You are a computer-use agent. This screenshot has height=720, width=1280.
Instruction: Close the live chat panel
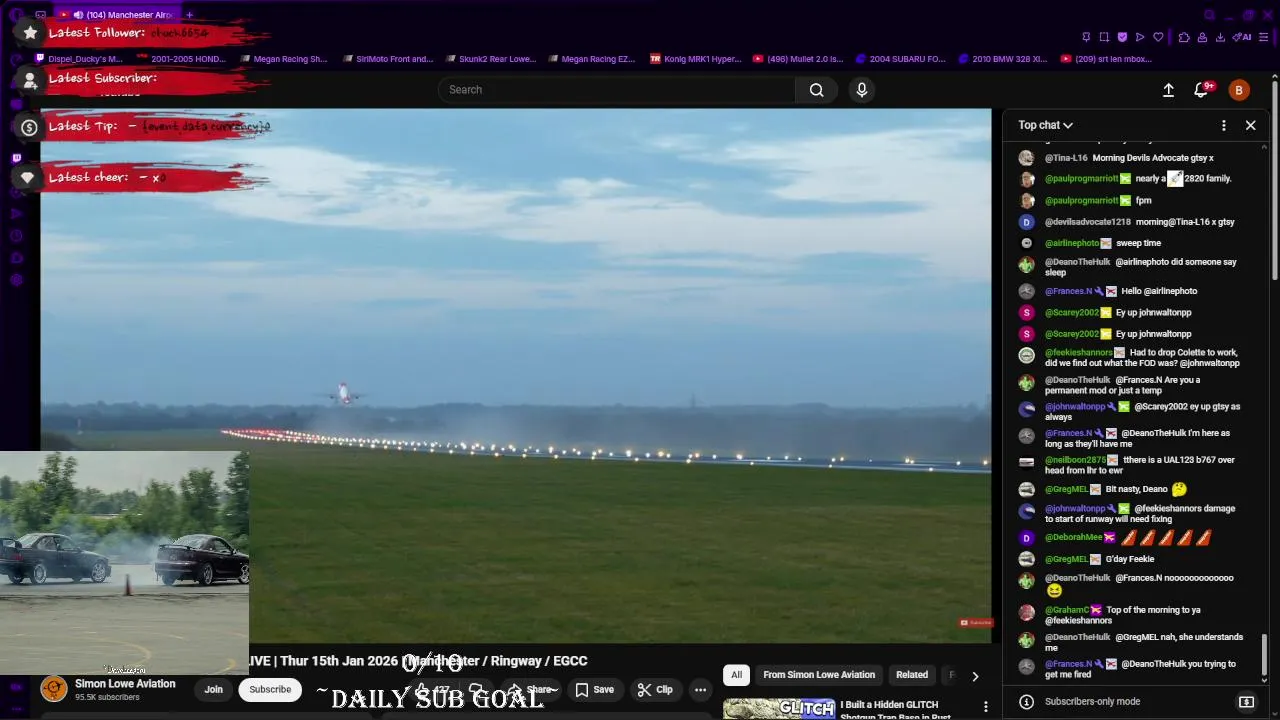coord(1250,125)
